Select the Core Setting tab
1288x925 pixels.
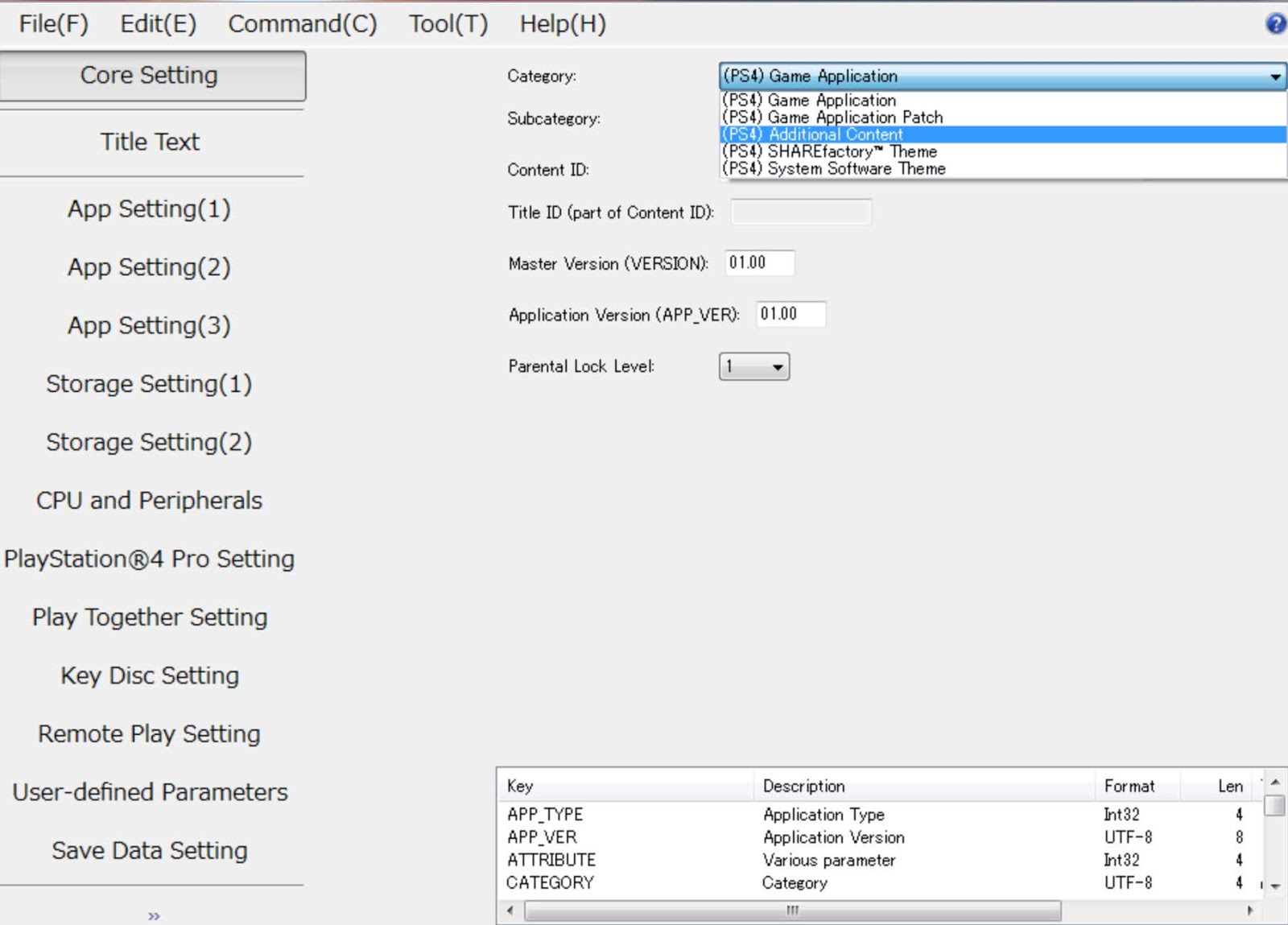tap(151, 76)
